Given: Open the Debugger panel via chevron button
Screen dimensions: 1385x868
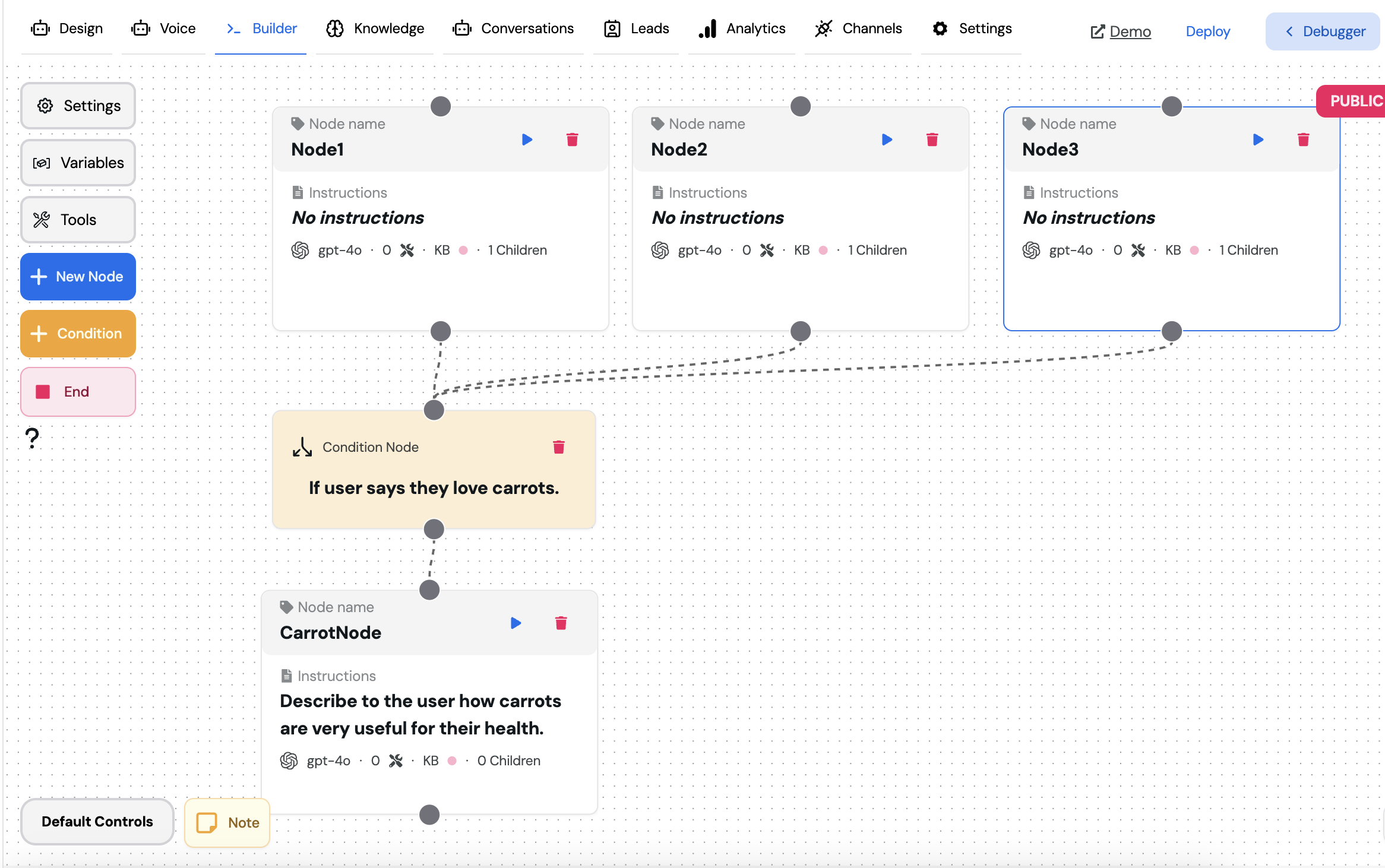Looking at the screenshot, I should pos(1323,31).
